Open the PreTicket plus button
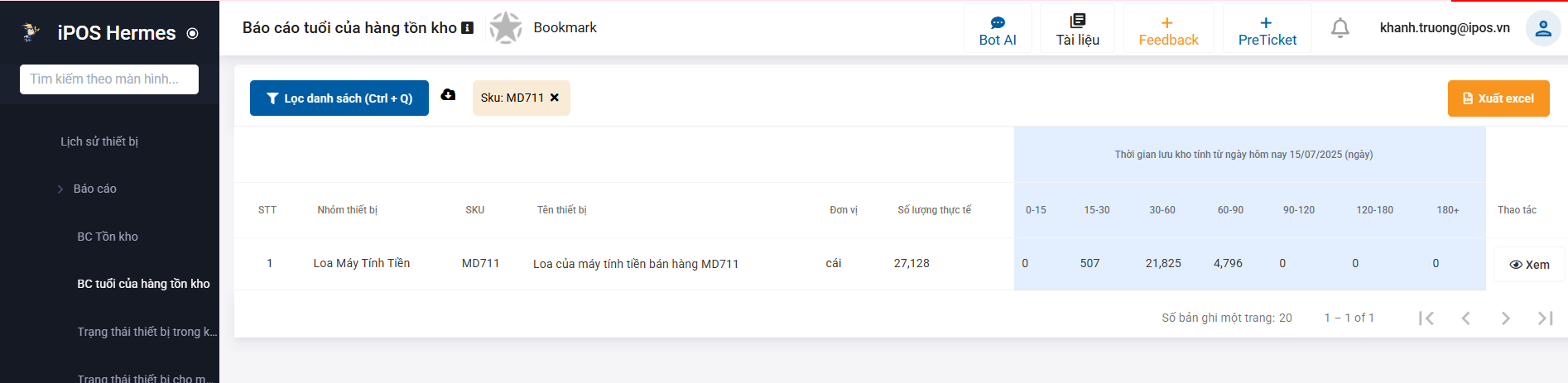The height and width of the screenshot is (383, 1568). tap(1267, 29)
